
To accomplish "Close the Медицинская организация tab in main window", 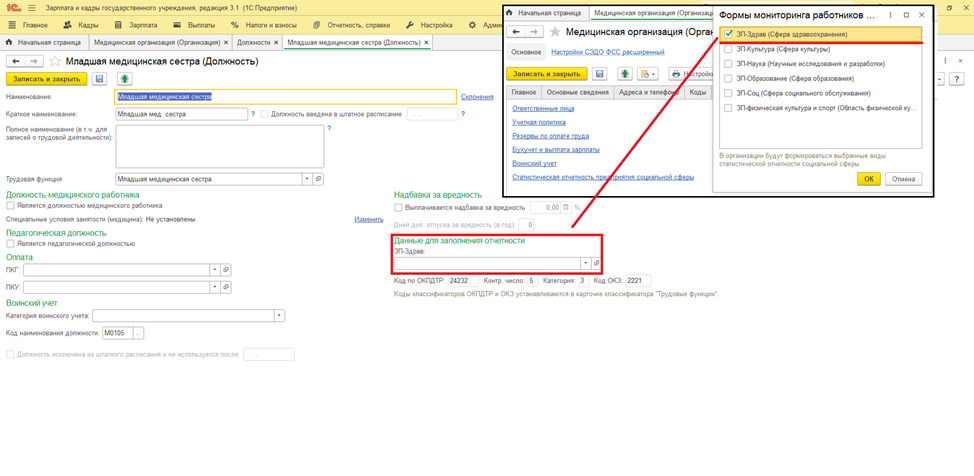I will point(226,43).
